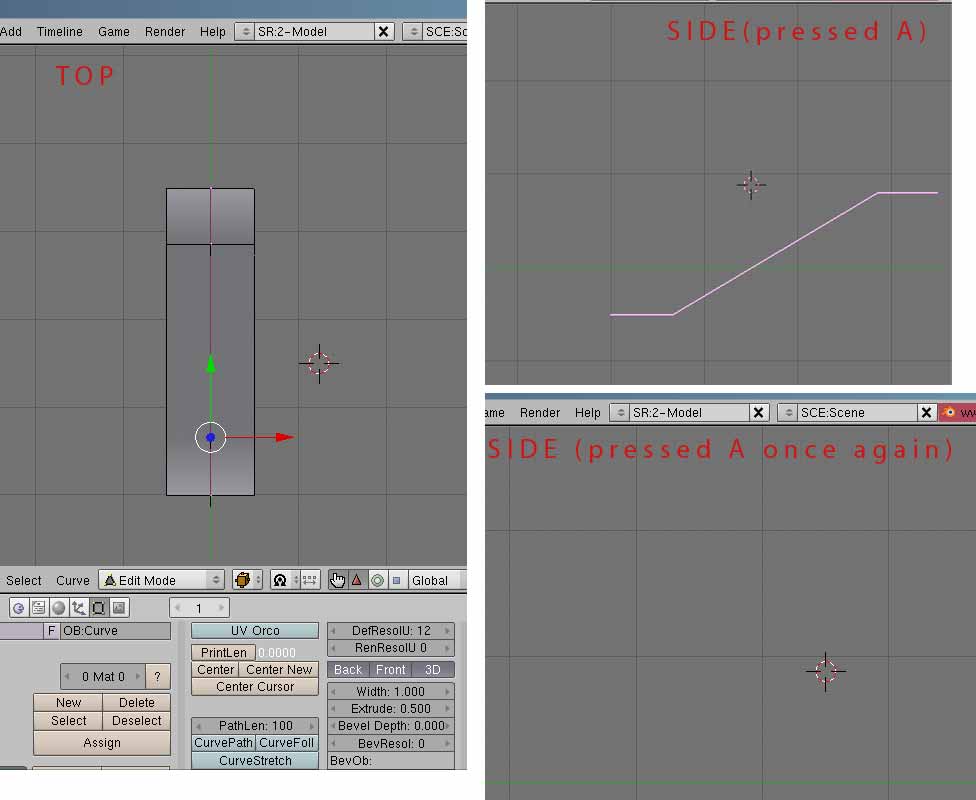The height and width of the screenshot is (800, 976).
Task: Click the BevOb: input field
Action: click(x=391, y=761)
